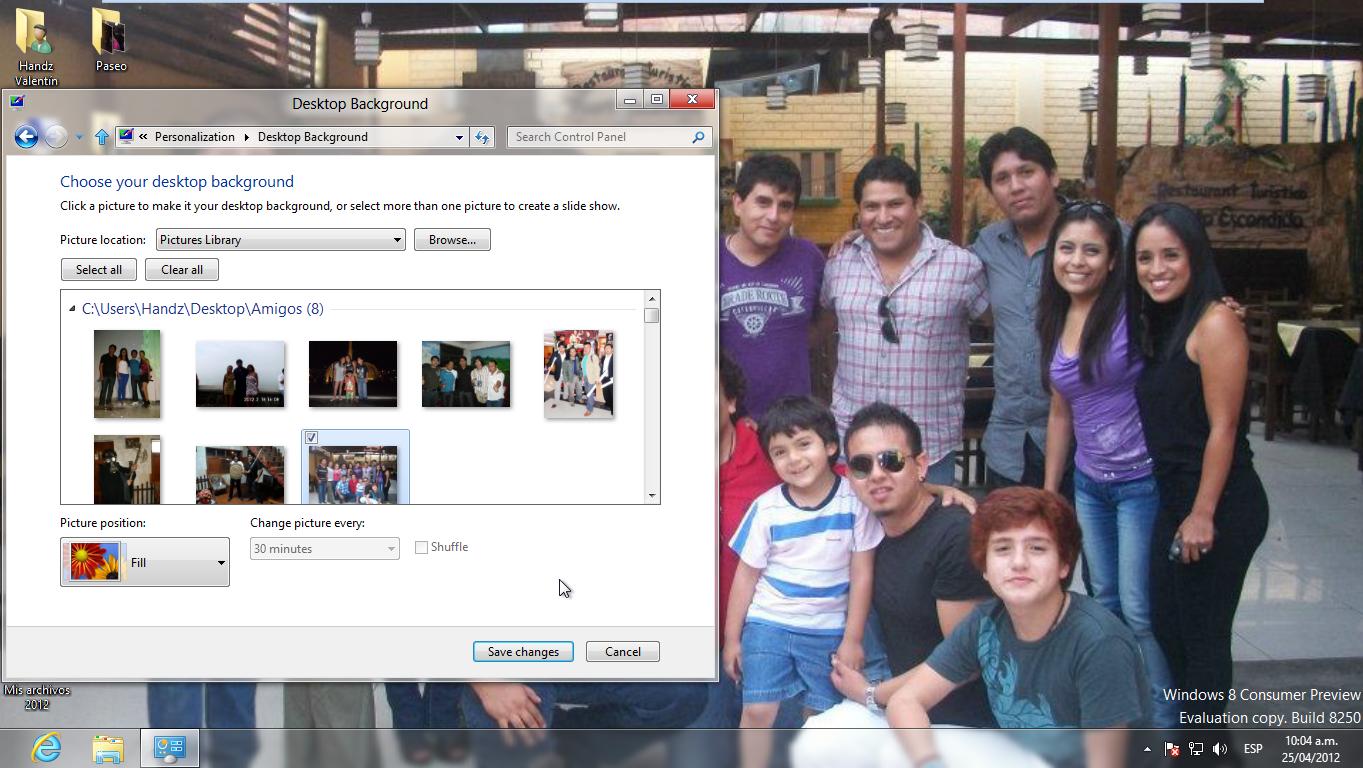The width and height of the screenshot is (1363, 768).
Task: Uncheck the selected group photo checkbox
Action: tap(312, 438)
